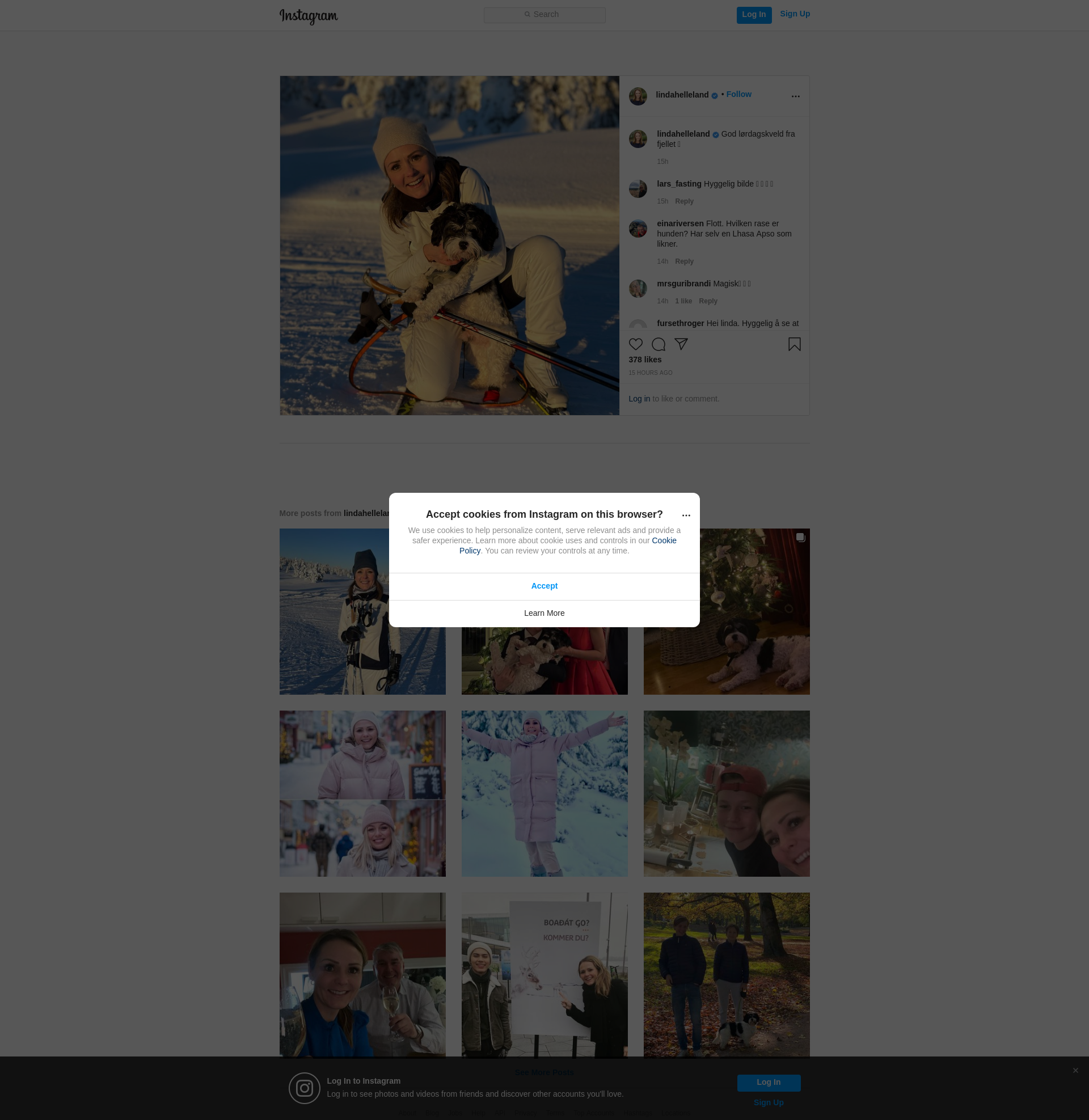Close the bottom login banner
This screenshot has width=1089, height=1120.
coord(1075,1071)
